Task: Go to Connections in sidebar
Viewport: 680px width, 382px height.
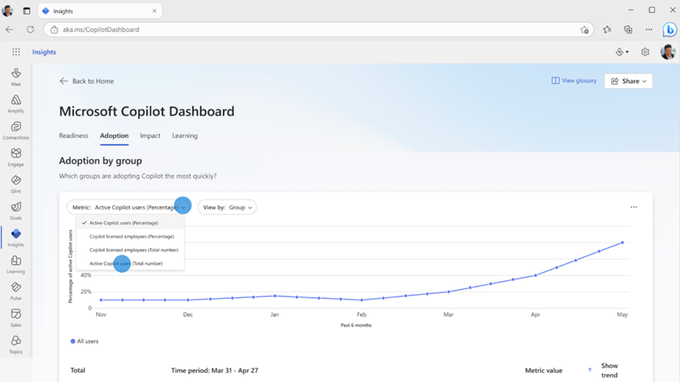Action: point(16,131)
